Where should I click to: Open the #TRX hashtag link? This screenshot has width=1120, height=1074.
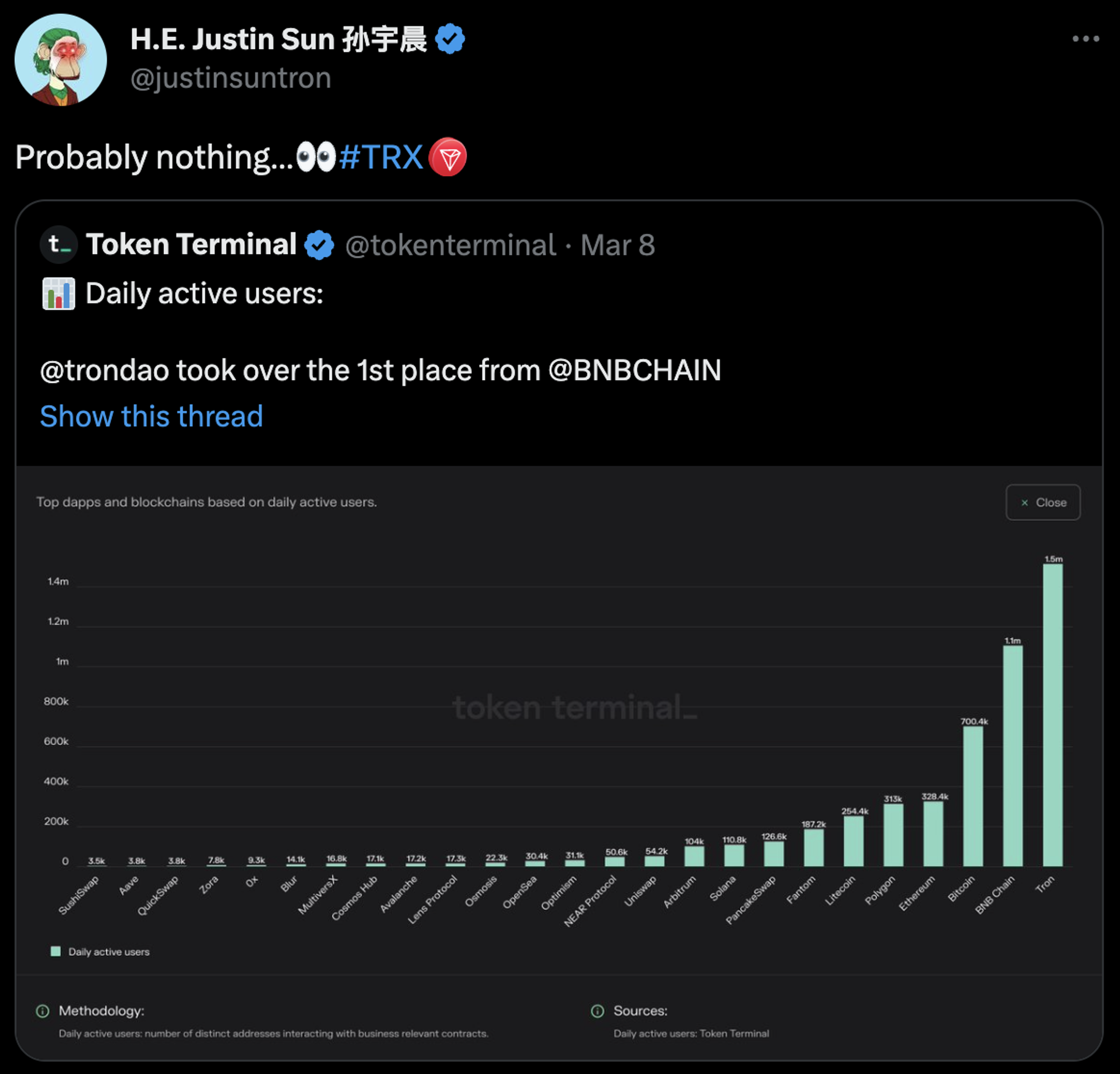(x=381, y=157)
